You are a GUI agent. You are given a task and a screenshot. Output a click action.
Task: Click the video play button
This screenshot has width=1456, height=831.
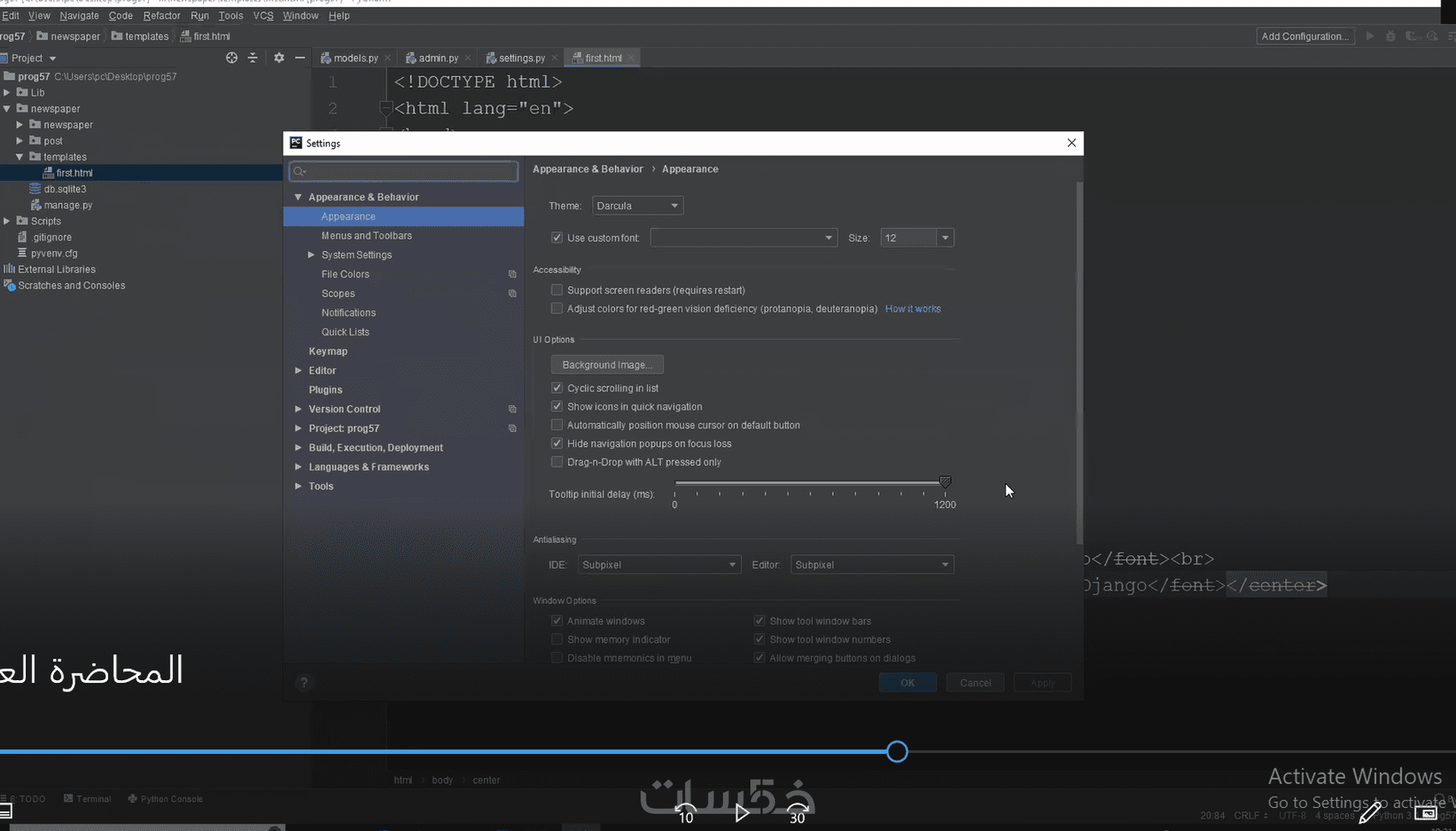[x=742, y=812]
